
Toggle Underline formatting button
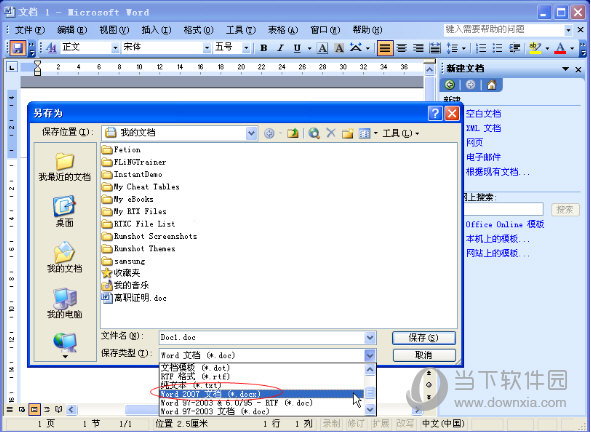point(297,48)
